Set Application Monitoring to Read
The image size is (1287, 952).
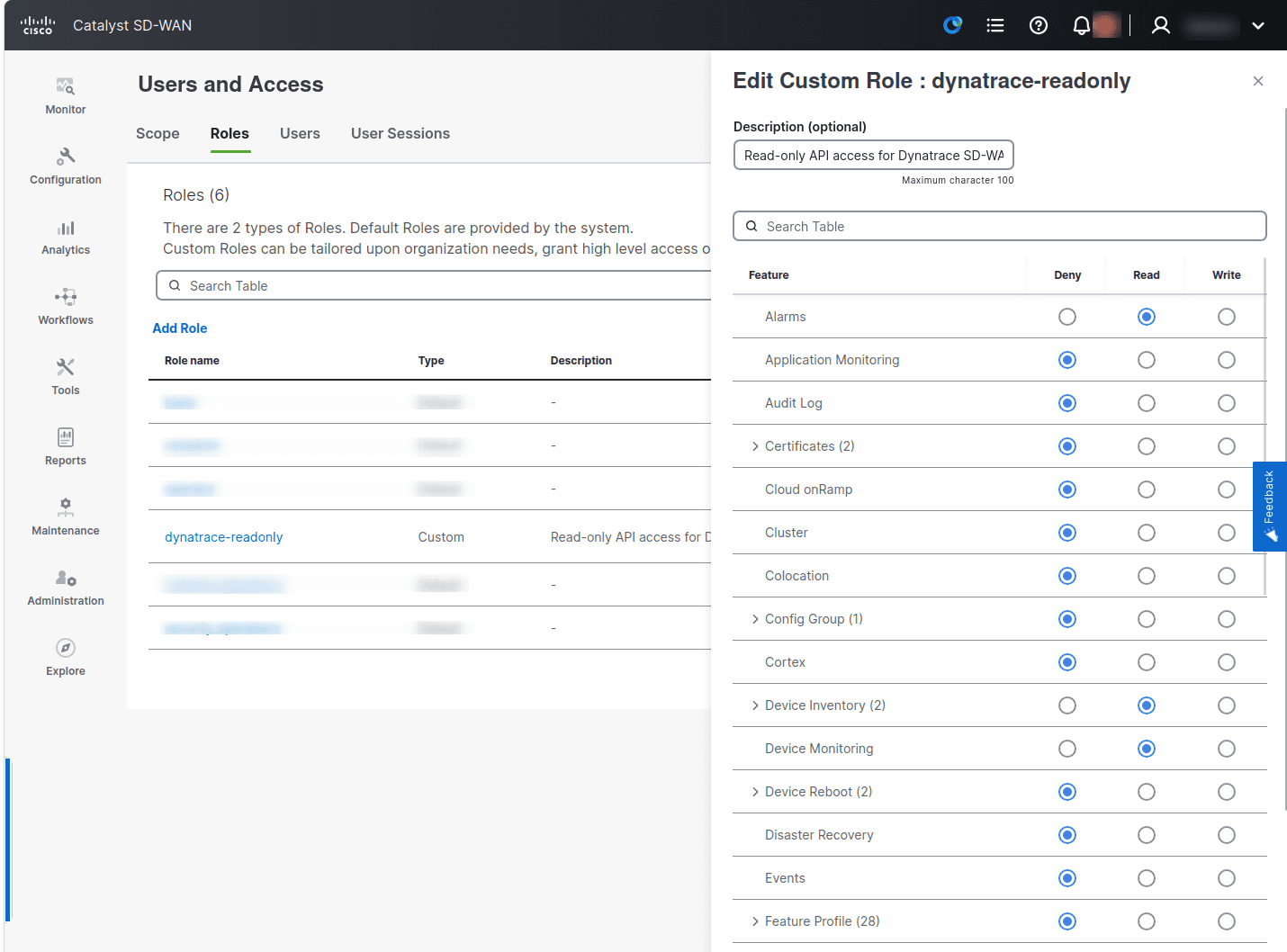1147,360
